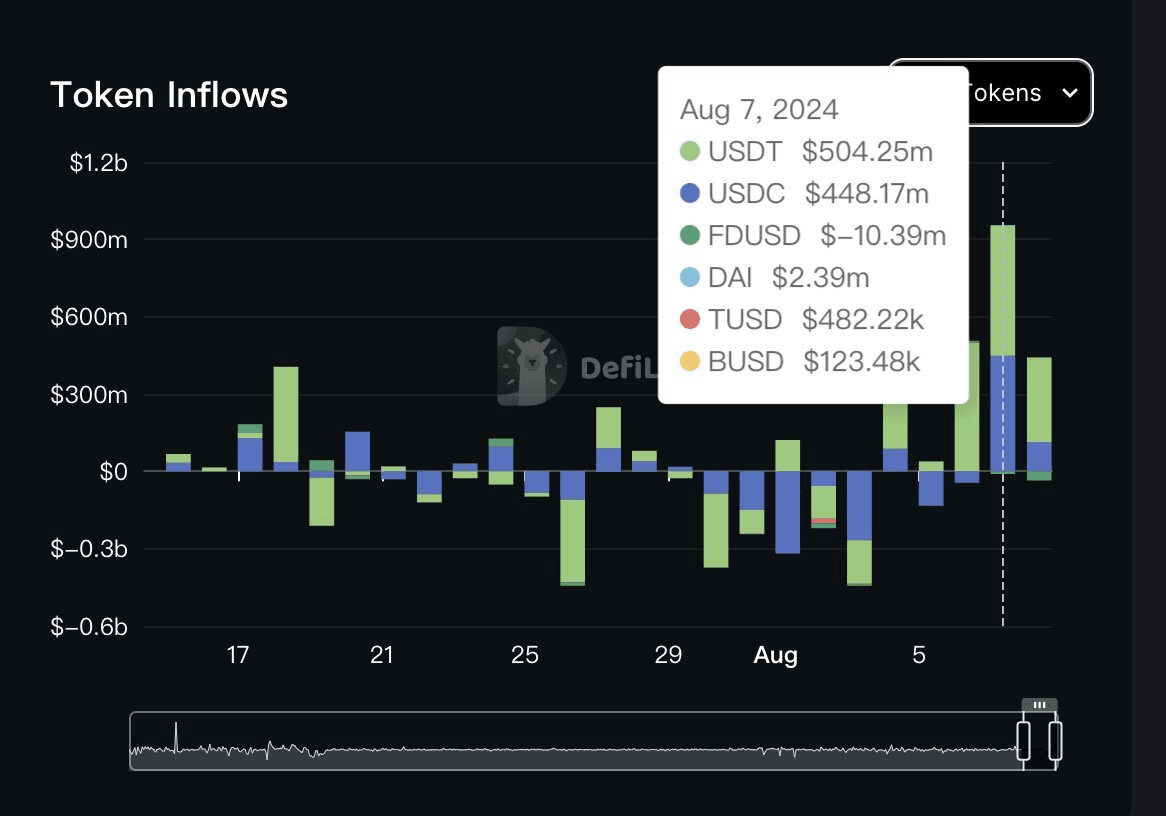Click the DAI light blue legend dot

point(690,277)
